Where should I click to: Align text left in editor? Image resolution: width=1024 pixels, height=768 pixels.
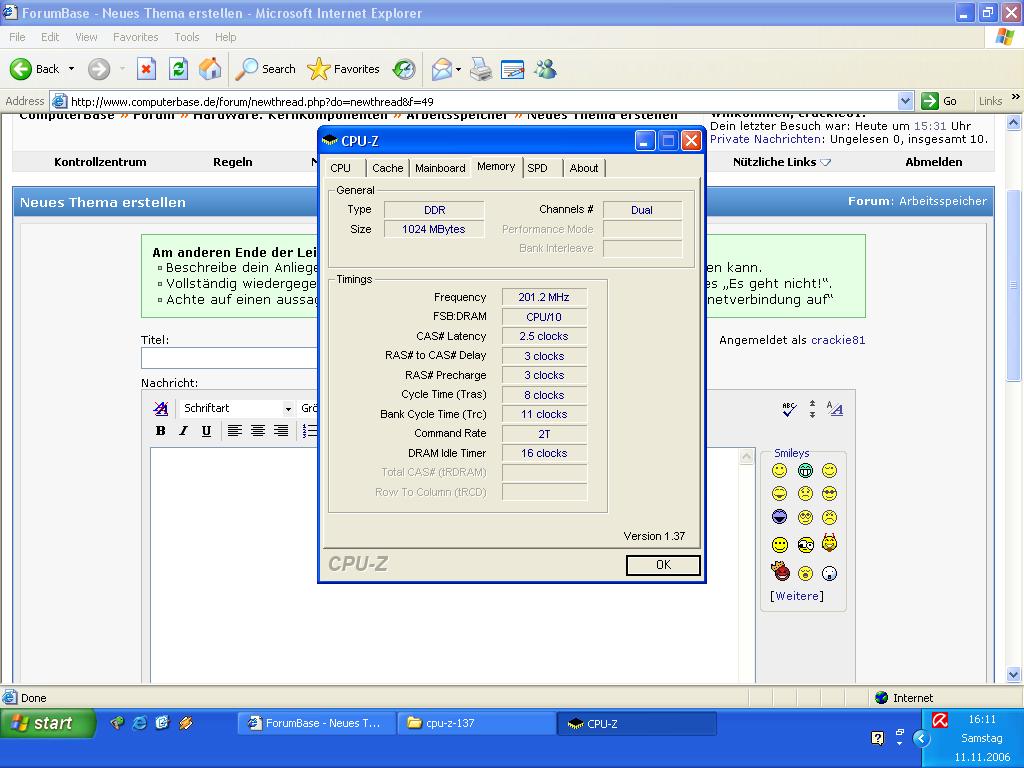(x=234, y=430)
